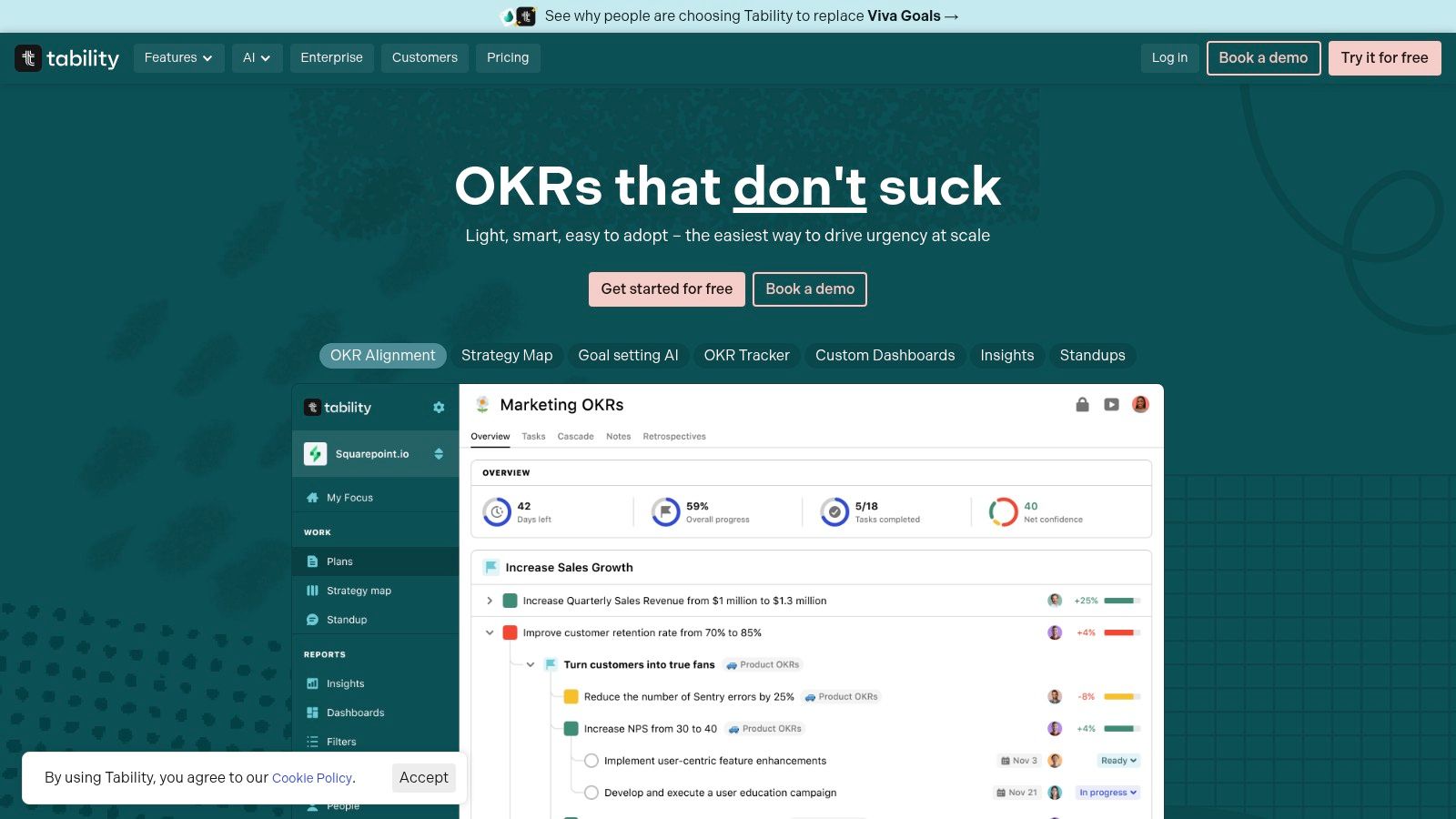
Task: Click the Overall progress flag icon
Action: point(666,512)
